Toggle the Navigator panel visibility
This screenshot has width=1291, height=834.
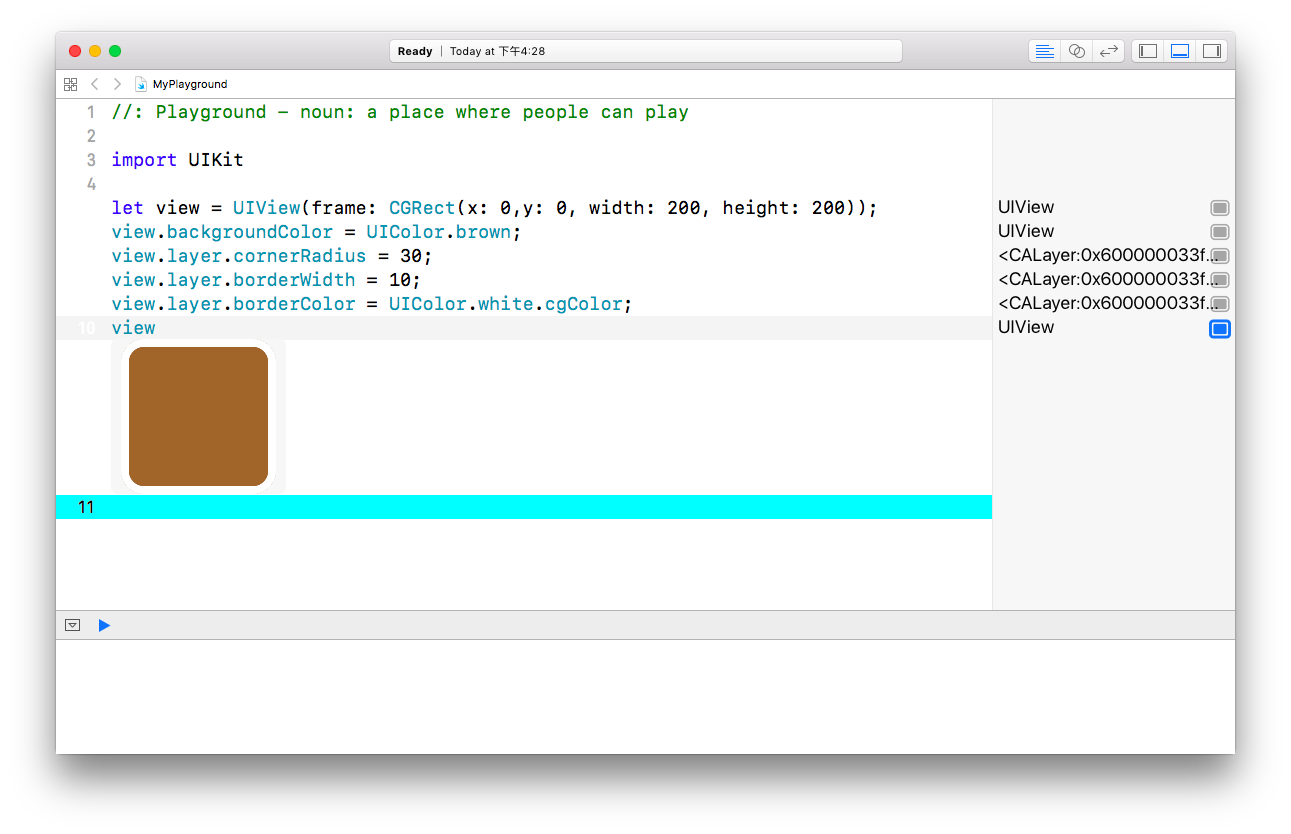(x=1148, y=51)
